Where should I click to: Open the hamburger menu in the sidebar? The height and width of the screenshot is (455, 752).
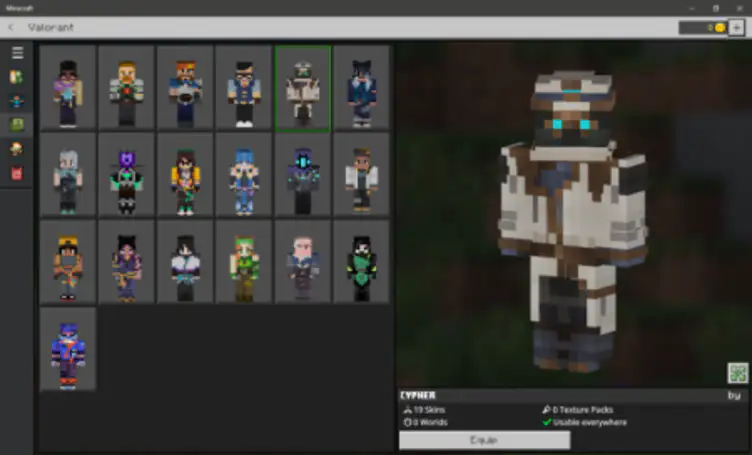(x=17, y=53)
